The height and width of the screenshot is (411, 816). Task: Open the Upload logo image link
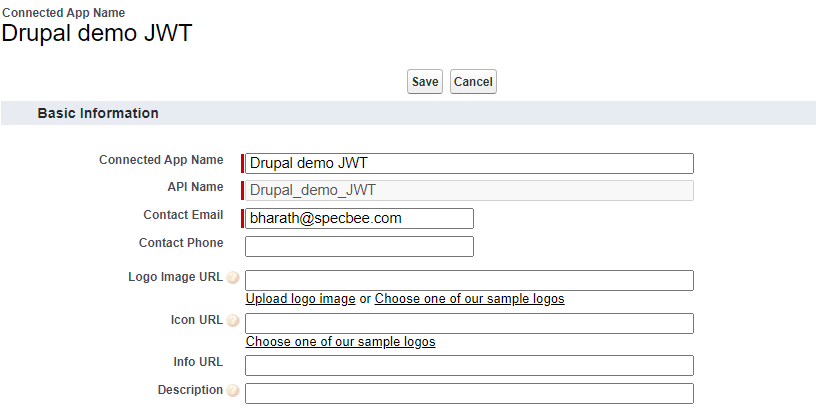point(300,299)
